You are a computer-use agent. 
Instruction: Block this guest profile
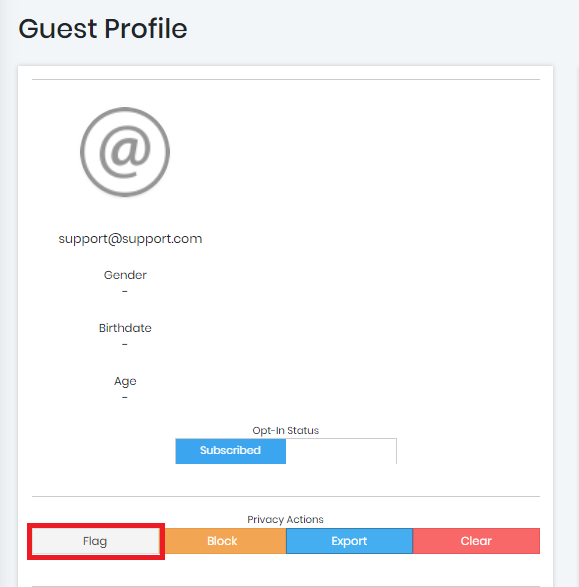222,541
